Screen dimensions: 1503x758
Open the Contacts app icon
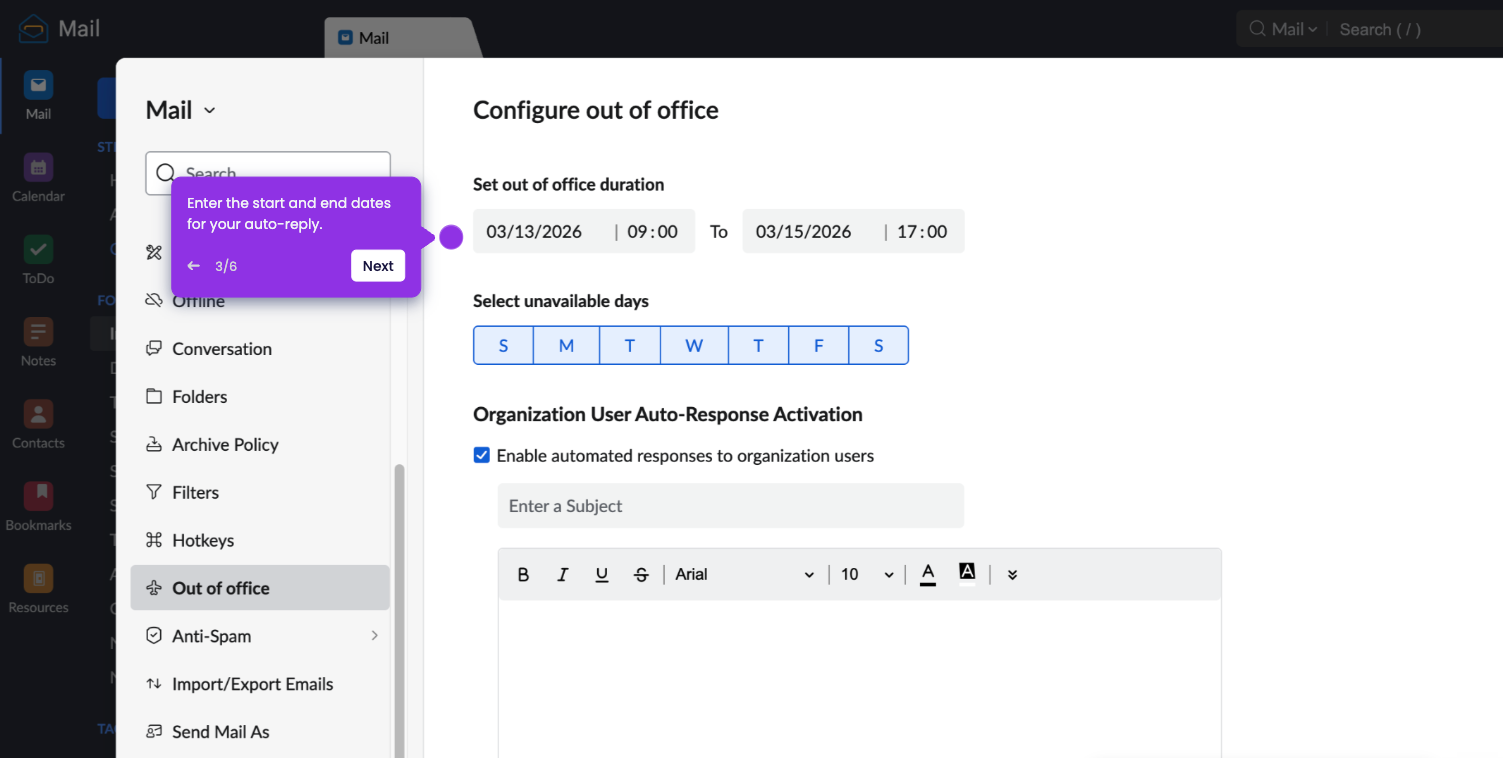(x=38, y=414)
